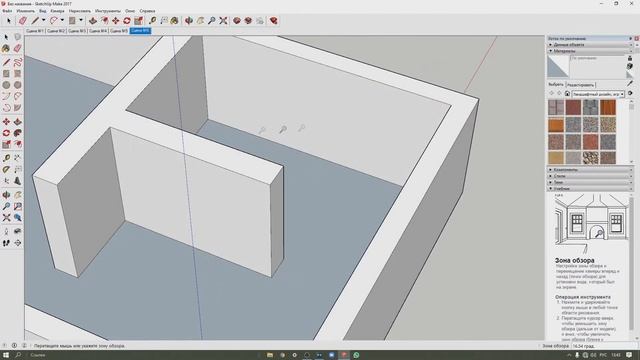This screenshot has width=640, height=360.
Task: Select the Arc tool in the top toolbar
Action: (53, 20)
